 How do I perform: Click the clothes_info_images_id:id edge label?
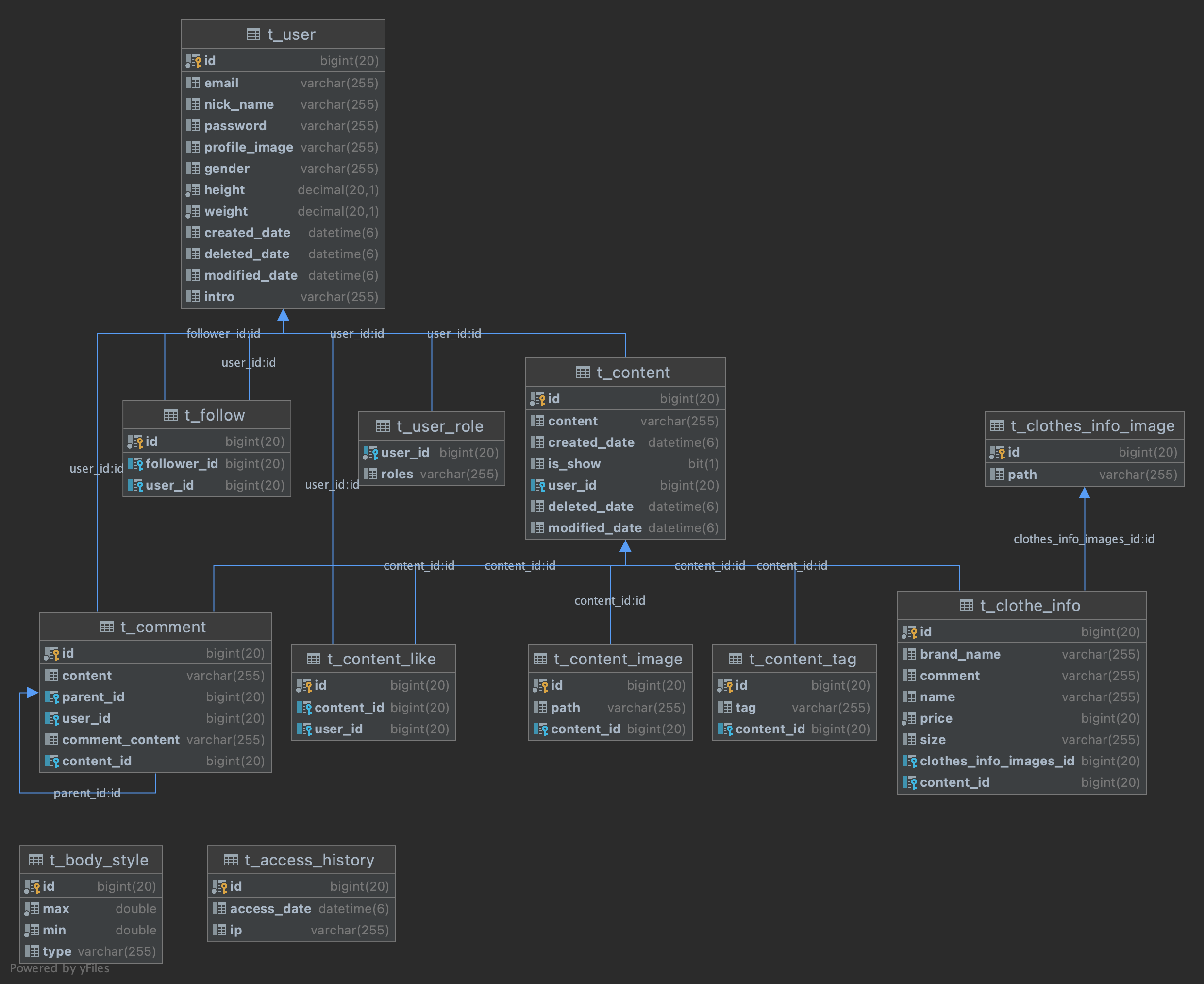pyautogui.click(x=1083, y=539)
